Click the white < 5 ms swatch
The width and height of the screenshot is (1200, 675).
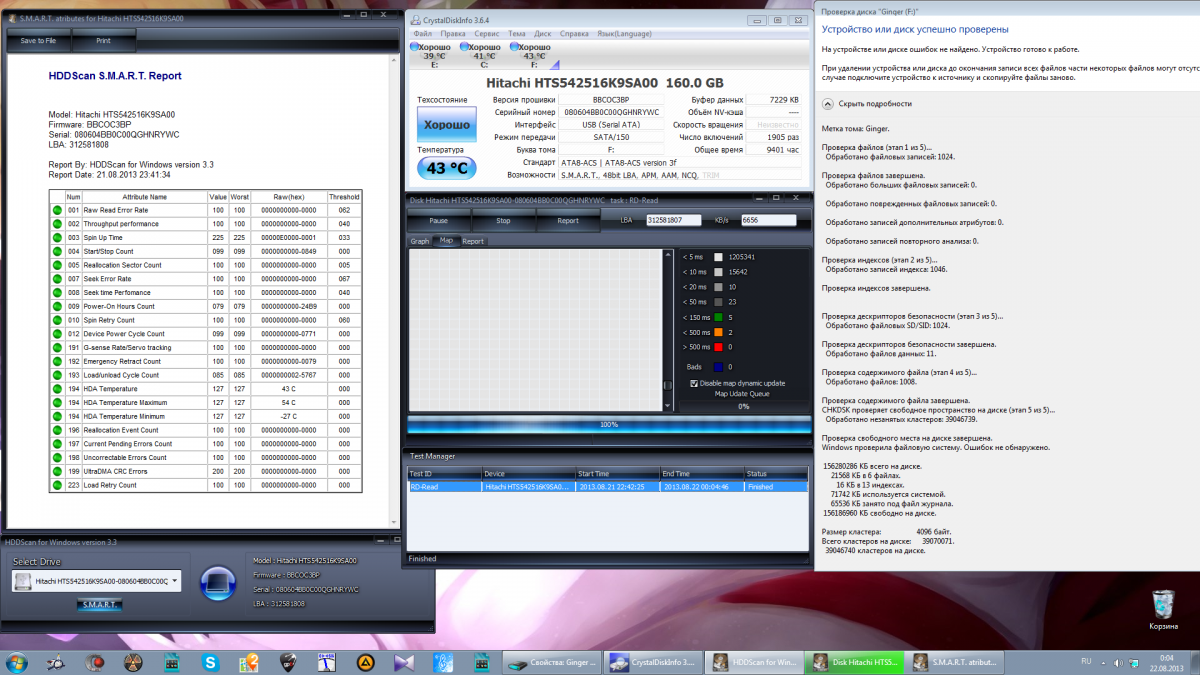click(x=718, y=257)
